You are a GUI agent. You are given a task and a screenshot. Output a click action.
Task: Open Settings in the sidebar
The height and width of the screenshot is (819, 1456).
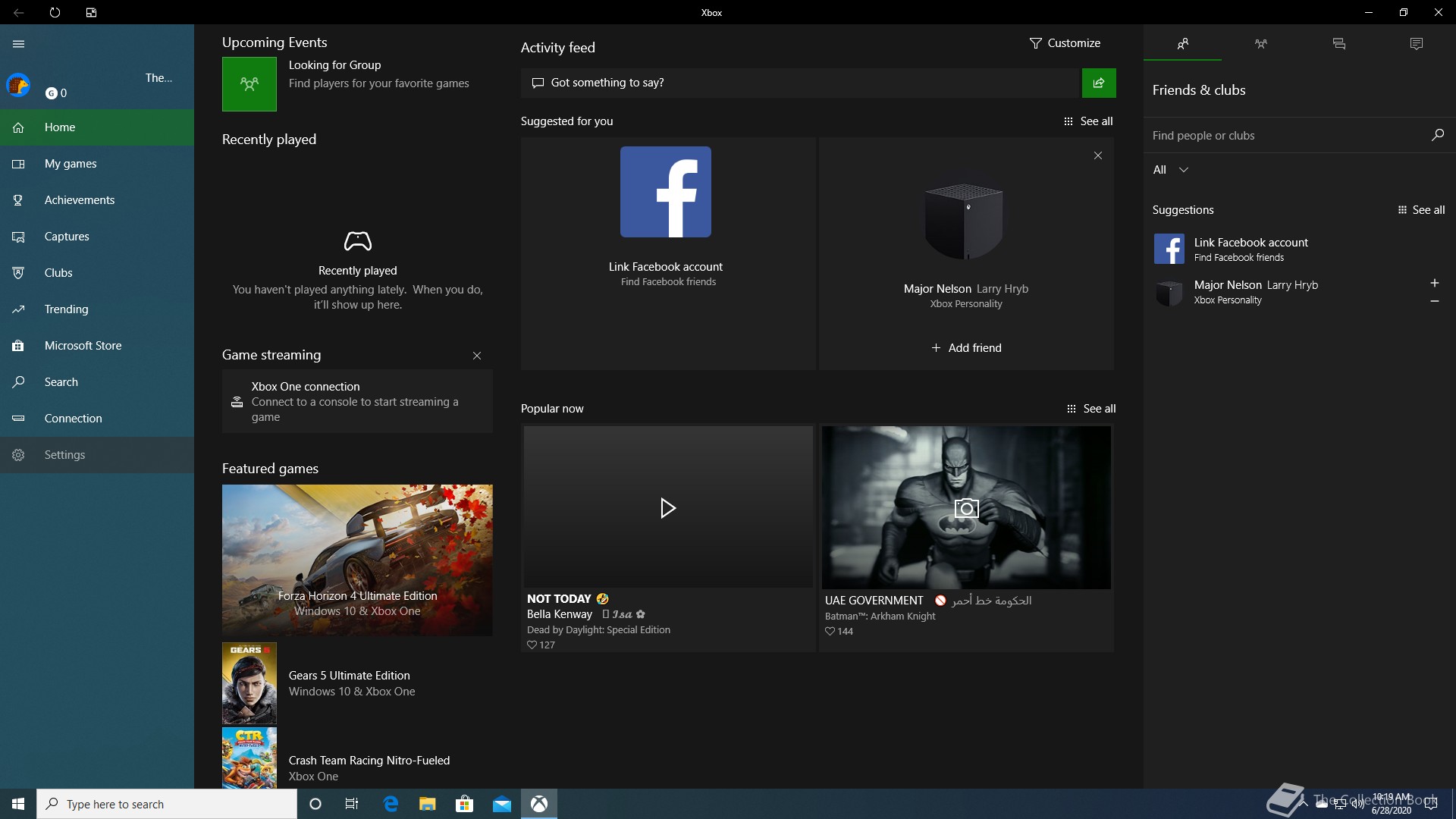point(97,455)
